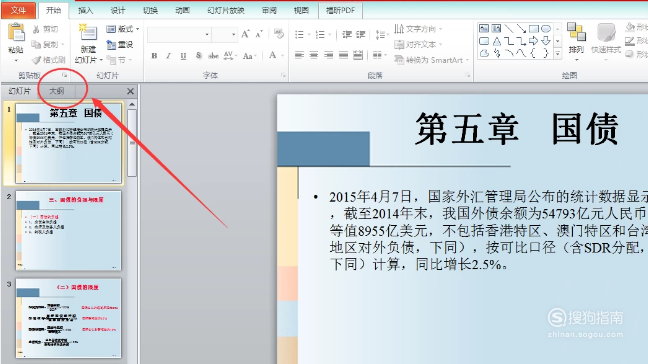Switch to the Slides (幻灯片) pane tab
Image resolution: width=648 pixels, height=364 pixels.
pyautogui.click(x=20, y=91)
